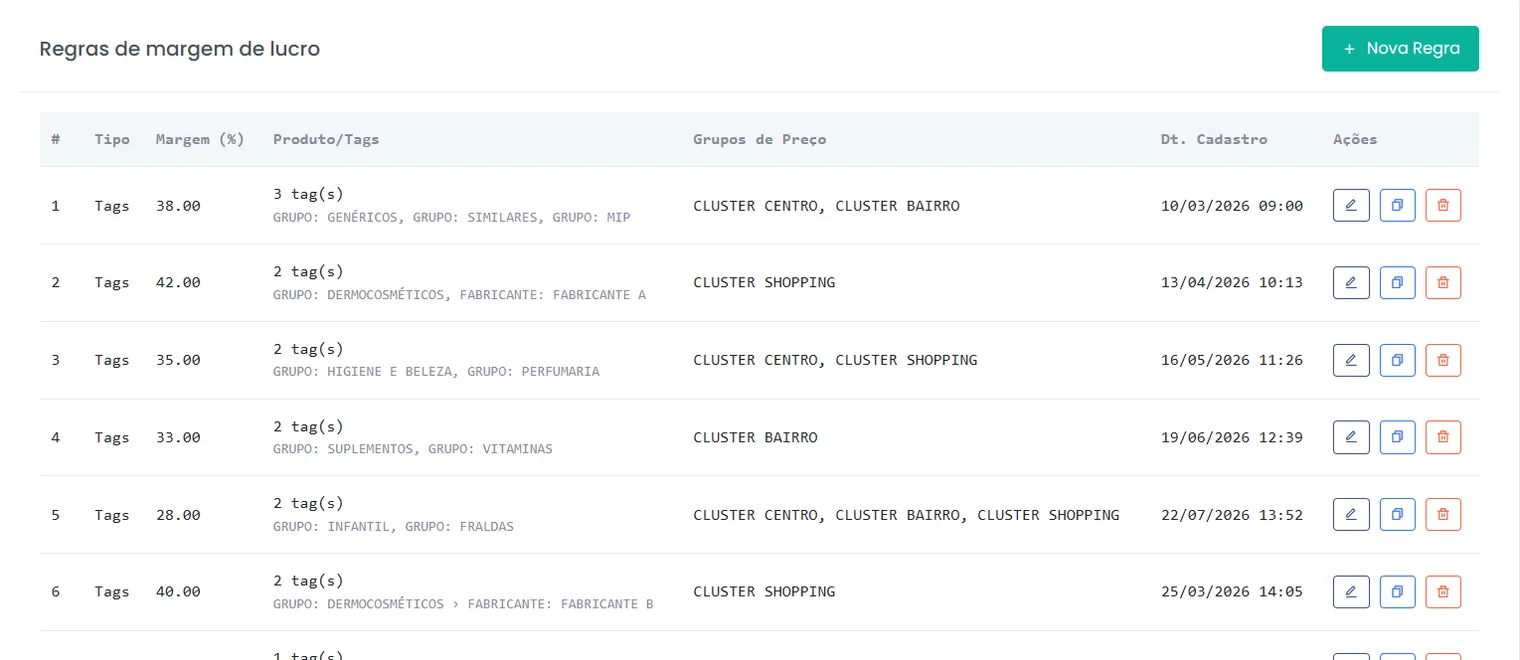Duplicate rule 2 for FABRICANTE A
Image resolution: width=1520 pixels, height=660 pixels.
1397,282
